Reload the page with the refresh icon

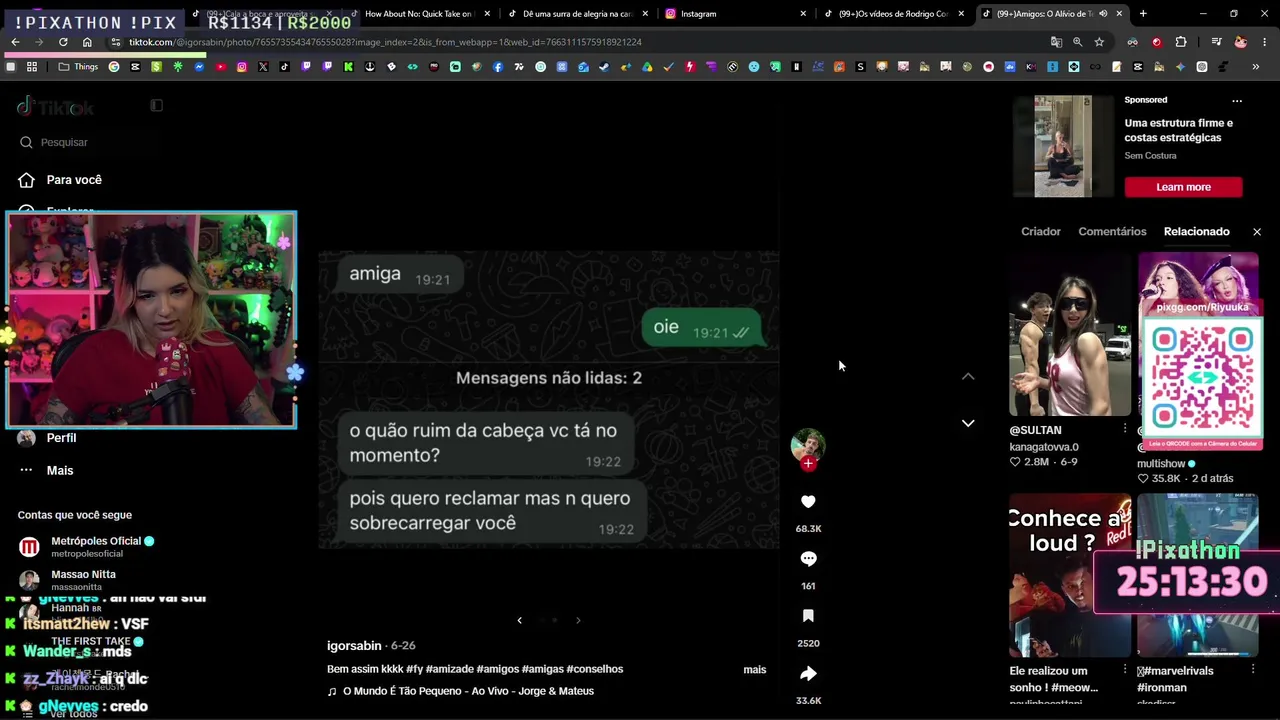[63, 42]
